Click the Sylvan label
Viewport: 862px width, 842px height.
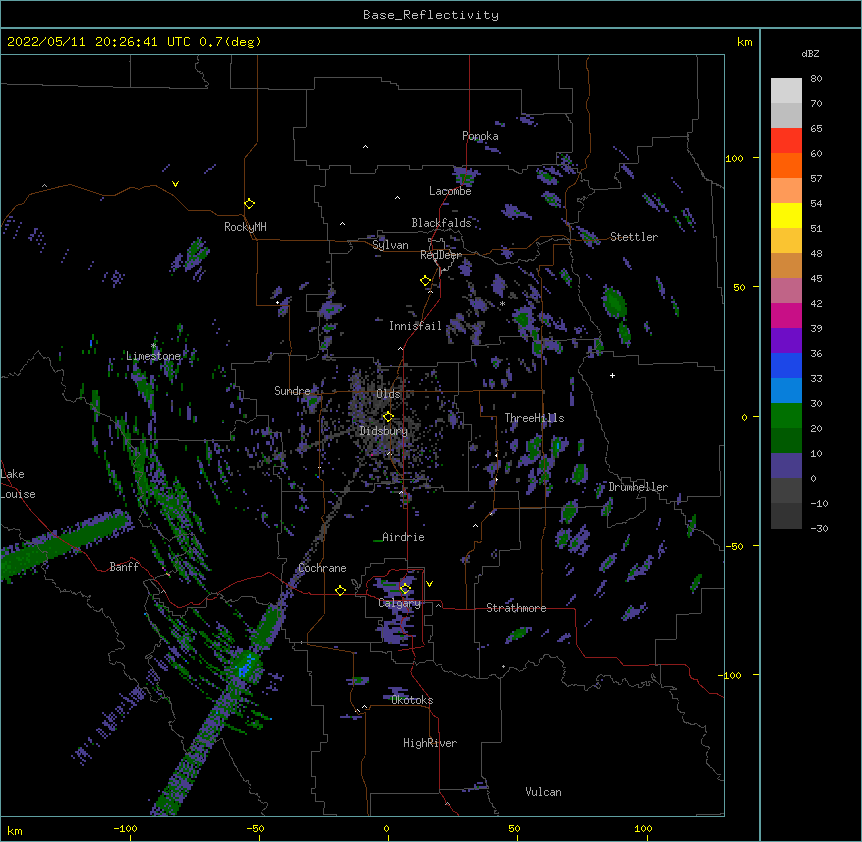[x=390, y=245]
